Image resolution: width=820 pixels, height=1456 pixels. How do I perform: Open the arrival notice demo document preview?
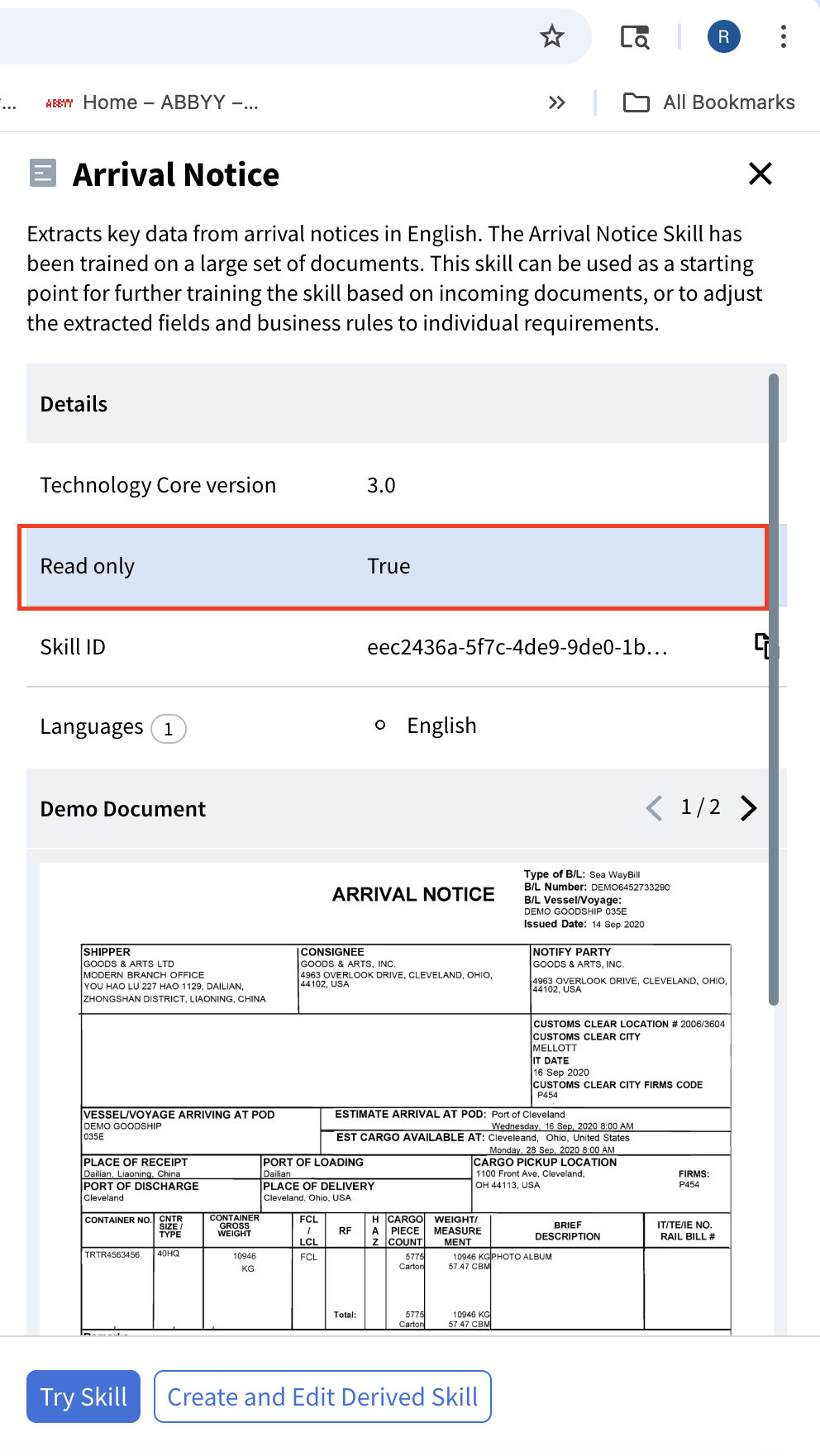pos(406,1099)
